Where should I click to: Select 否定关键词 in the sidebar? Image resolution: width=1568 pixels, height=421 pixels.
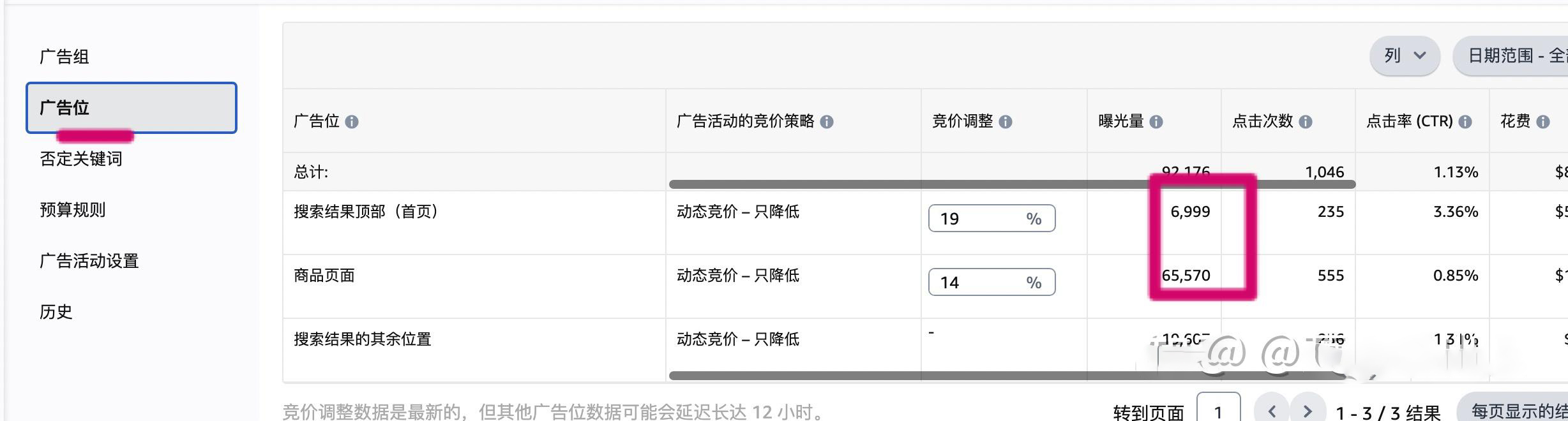click(81, 159)
